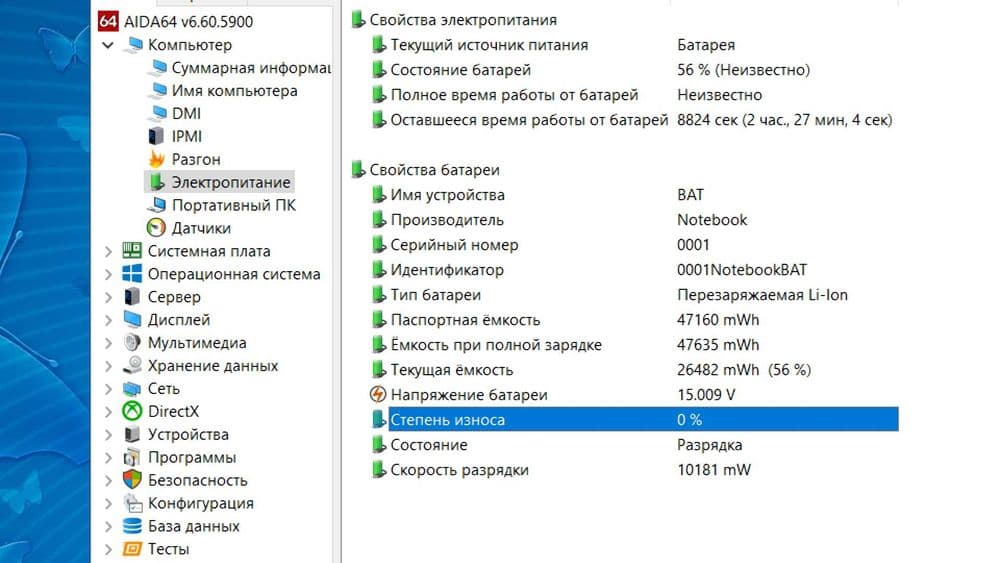The image size is (1000, 563).
Task: Click the Системная плата board icon
Action: (x=132, y=251)
